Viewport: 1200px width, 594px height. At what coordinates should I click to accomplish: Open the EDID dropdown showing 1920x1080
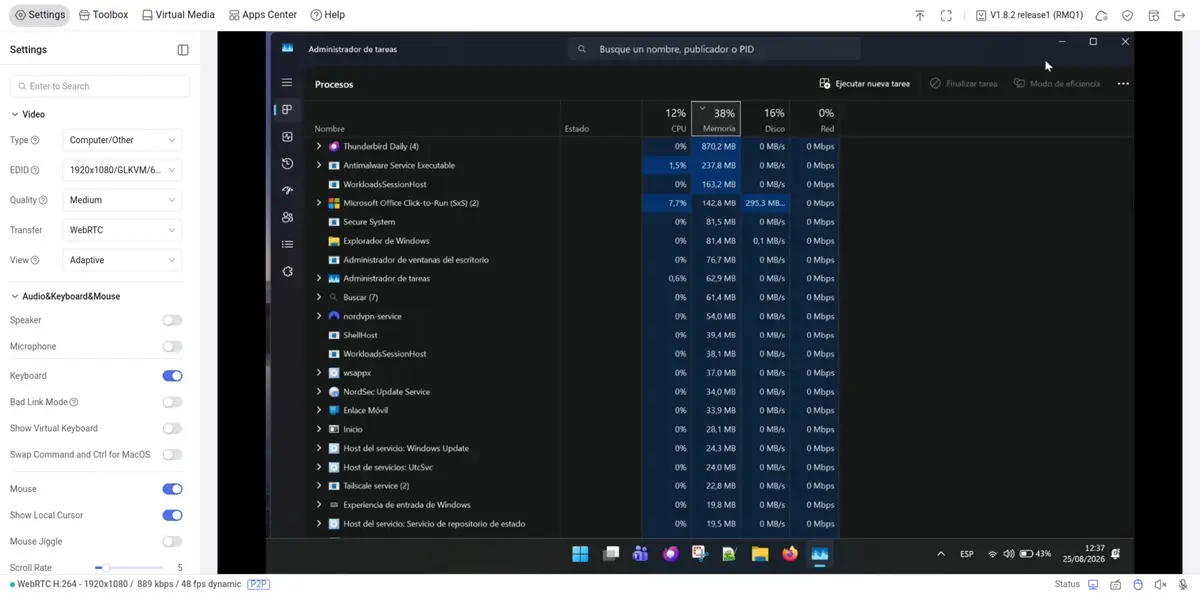pos(122,170)
